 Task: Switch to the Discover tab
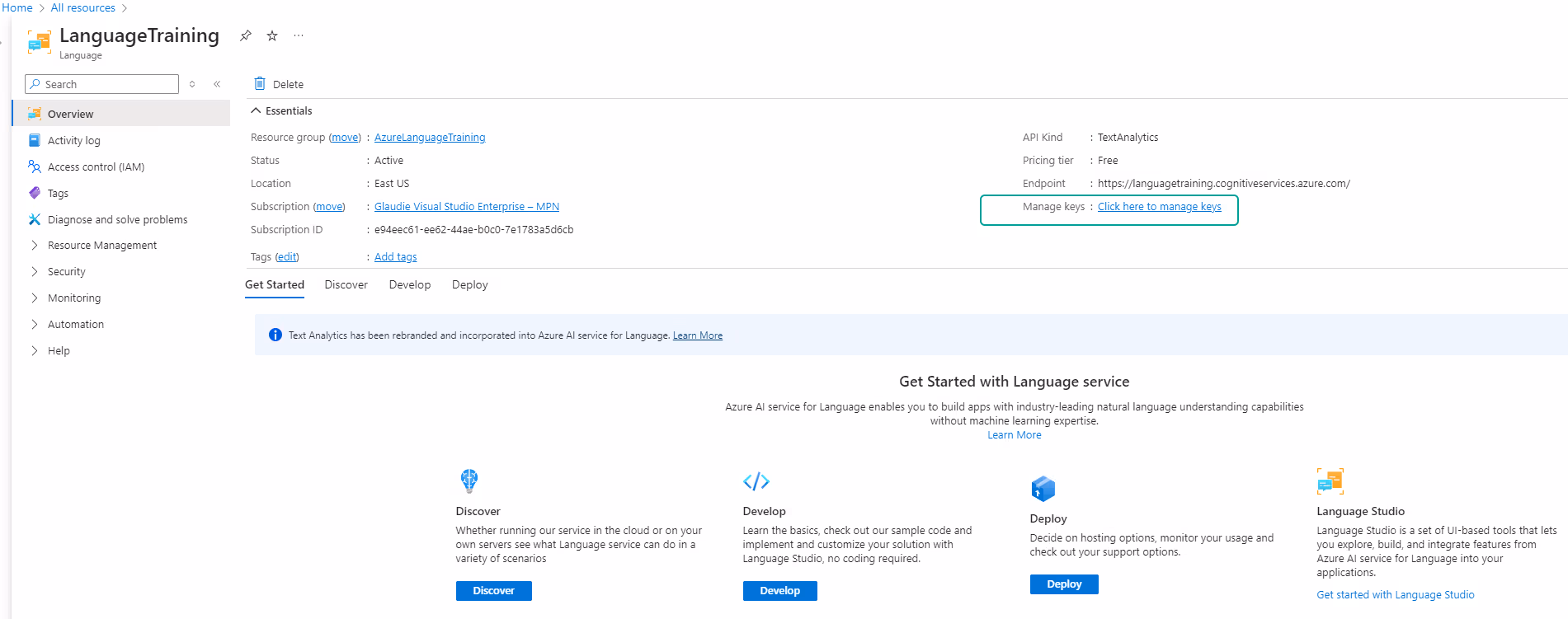pyautogui.click(x=346, y=284)
